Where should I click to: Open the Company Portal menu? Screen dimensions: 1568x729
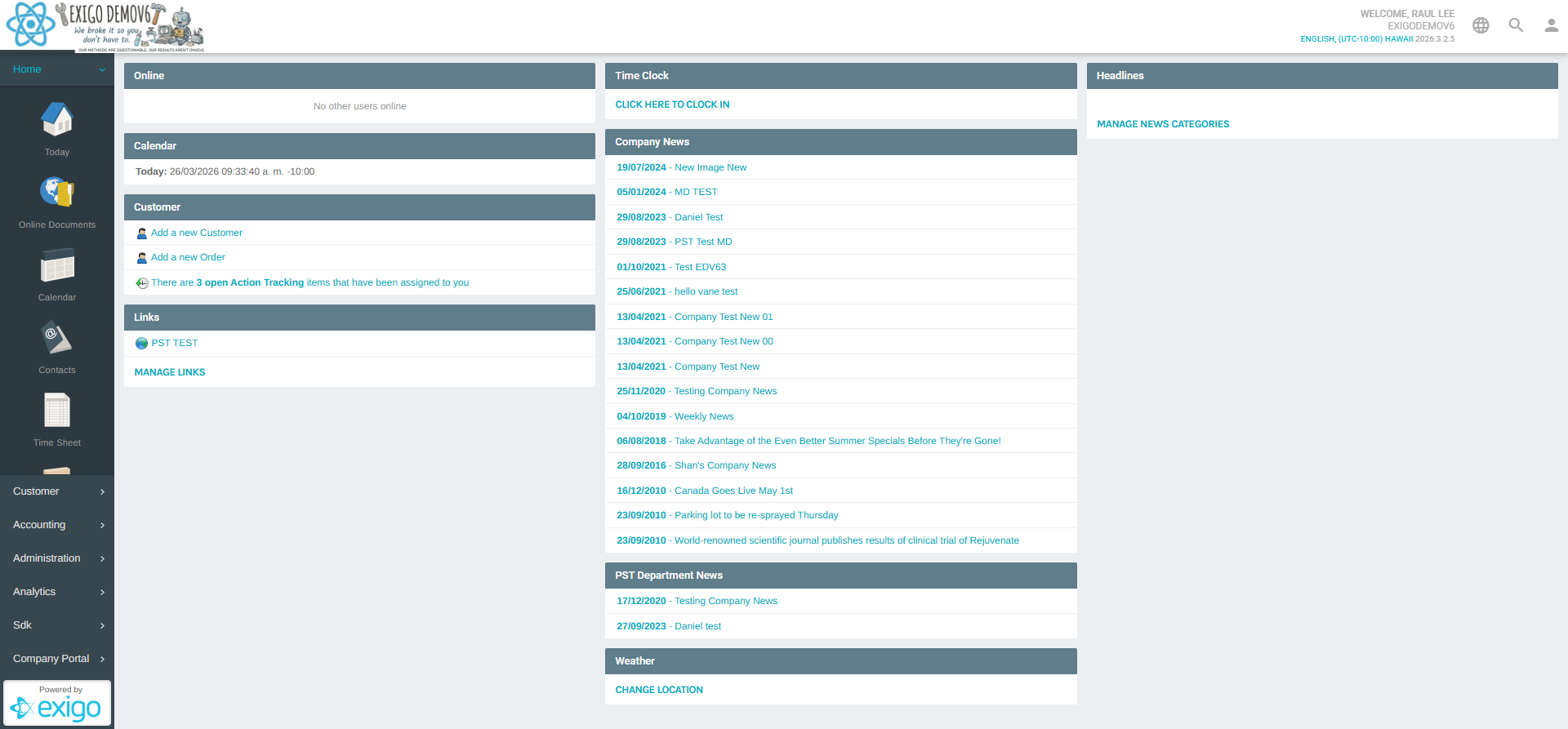tap(57, 659)
